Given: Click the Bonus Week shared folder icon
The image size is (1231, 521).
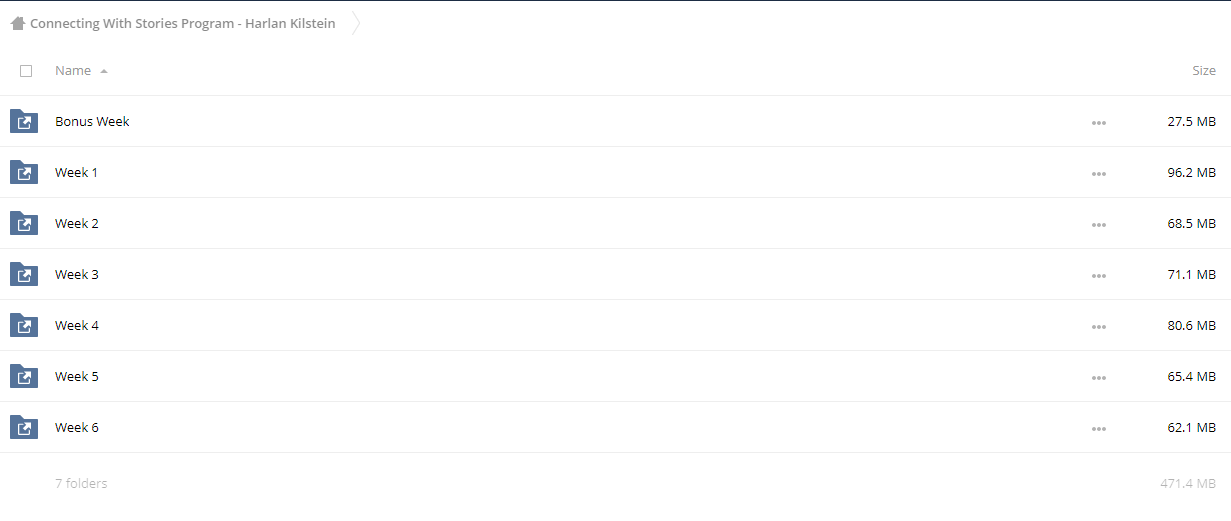Looking at the screenshot, I should point(24,121).
